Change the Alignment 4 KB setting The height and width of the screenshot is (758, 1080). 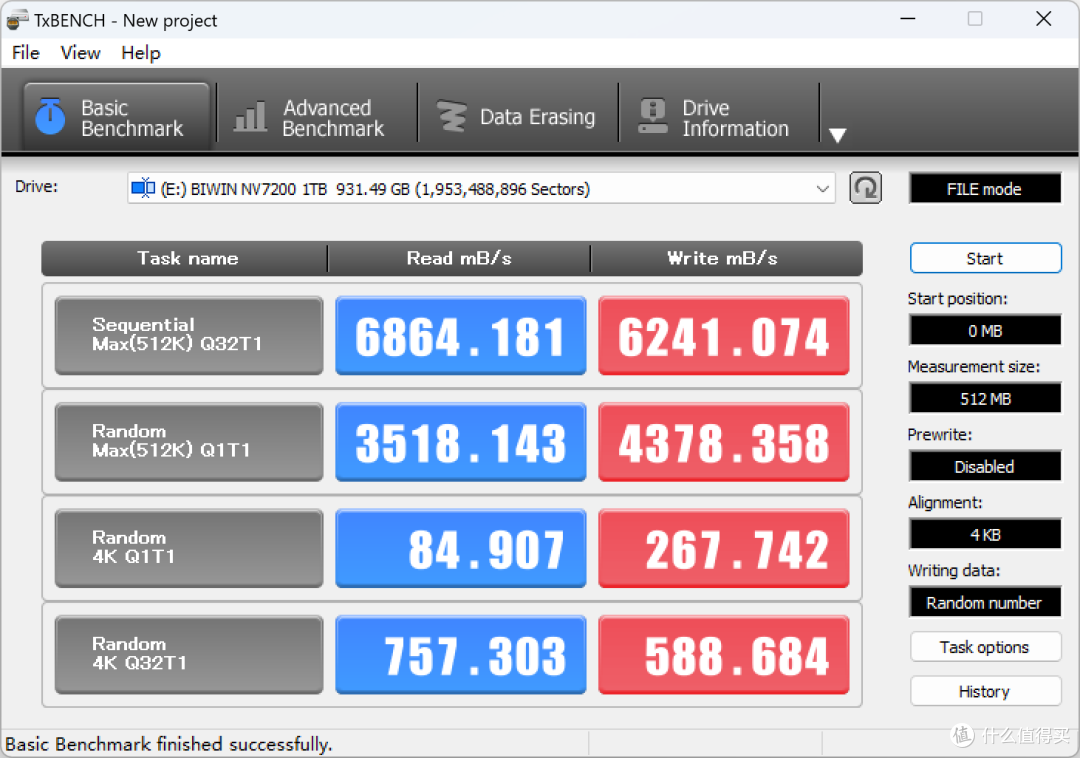pyautogui.click(x=985, y=534)
